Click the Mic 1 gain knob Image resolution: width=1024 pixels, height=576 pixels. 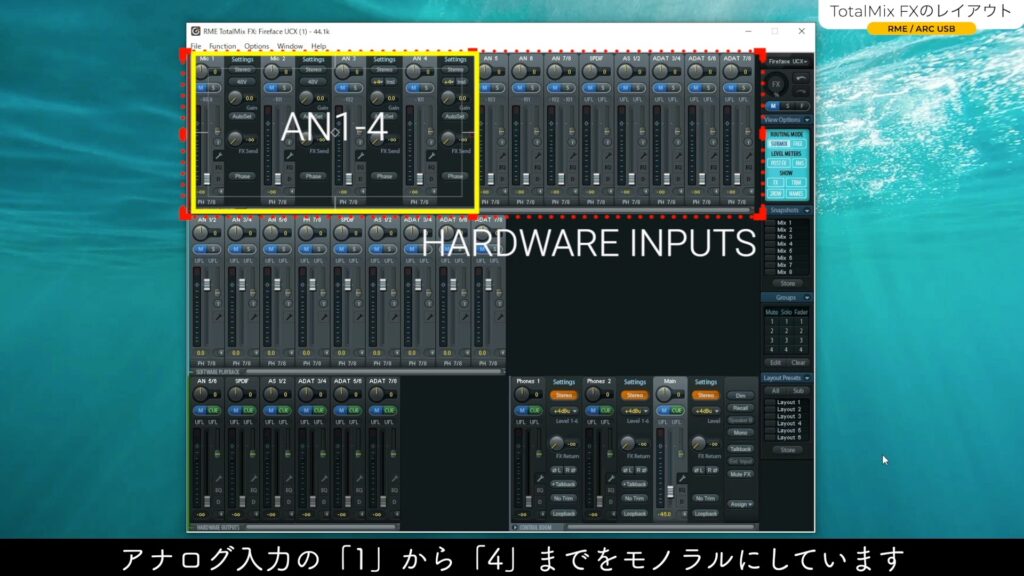235,98
